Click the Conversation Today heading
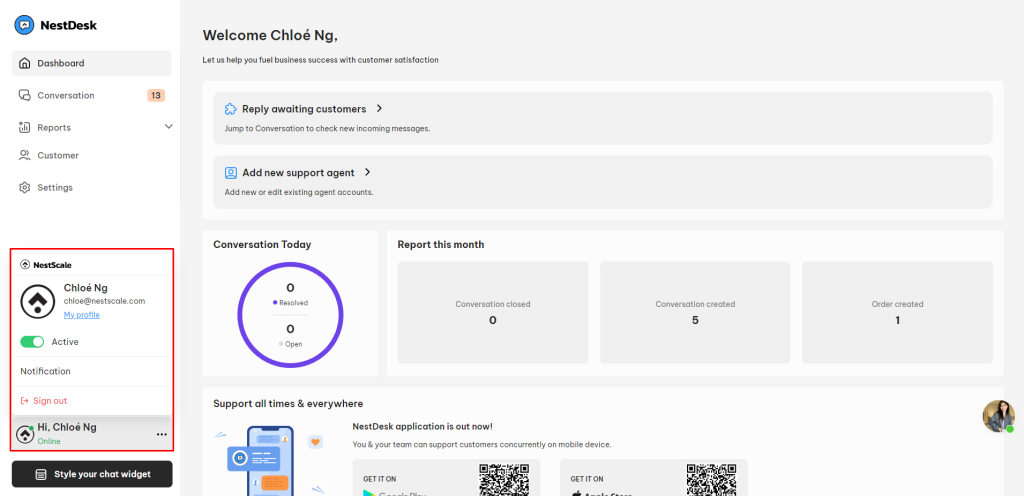The width and height of the screenshot is (1024, 496). click(x=262, y=245)
